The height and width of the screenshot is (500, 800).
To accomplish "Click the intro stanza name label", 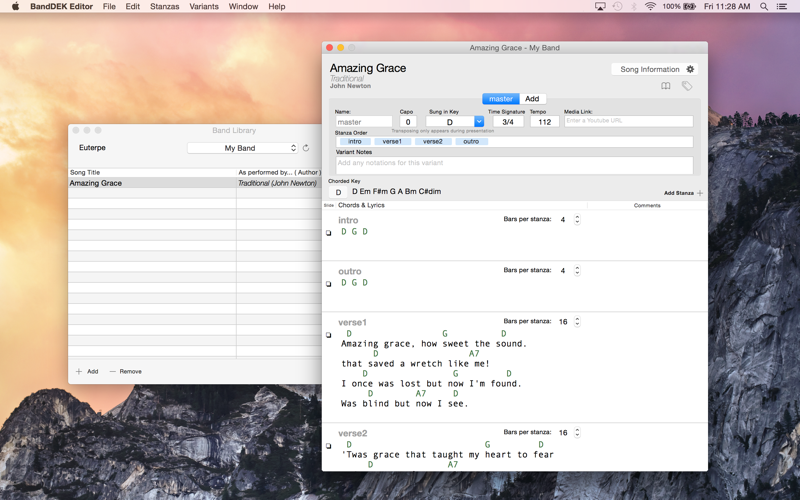I will 348,220.
